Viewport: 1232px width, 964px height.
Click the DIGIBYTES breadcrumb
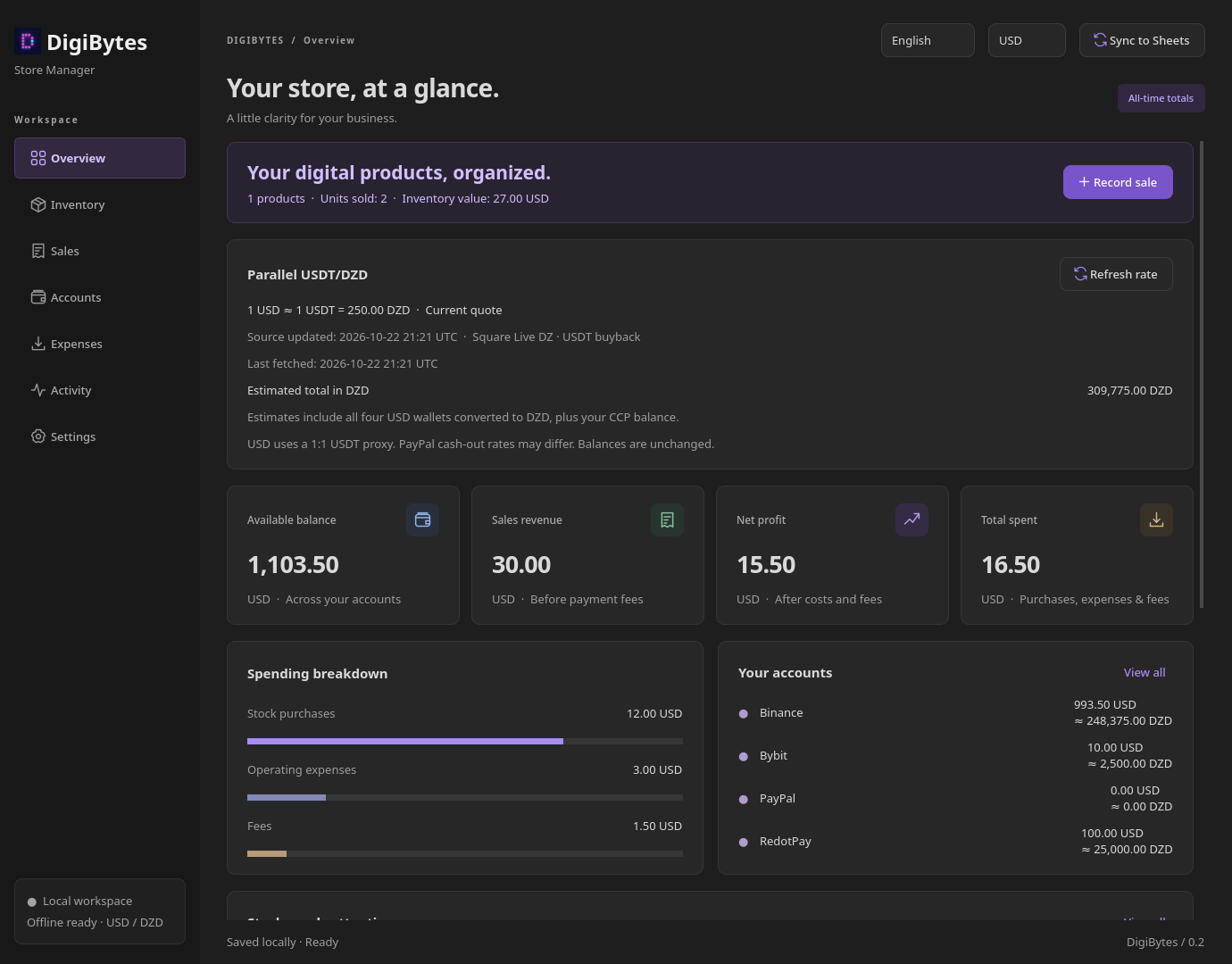[x=255, y=40]
